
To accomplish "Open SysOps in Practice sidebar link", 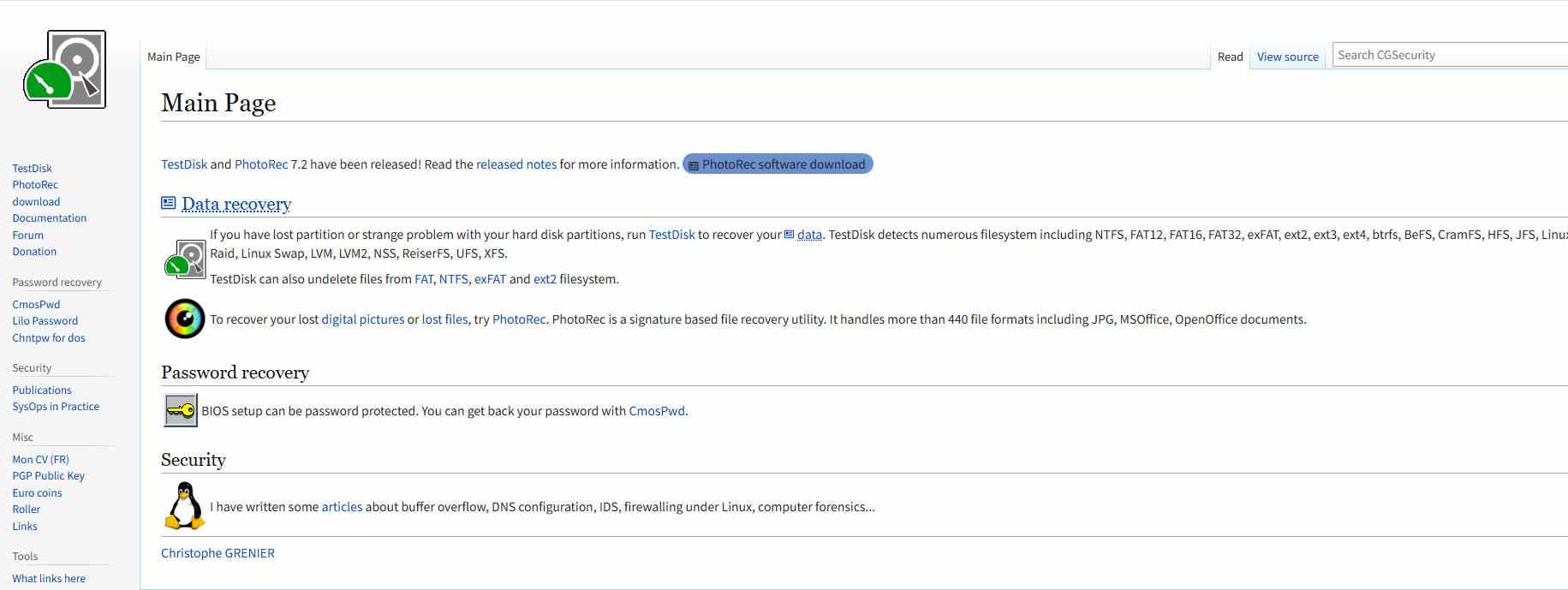I will [x=56, y=407].
